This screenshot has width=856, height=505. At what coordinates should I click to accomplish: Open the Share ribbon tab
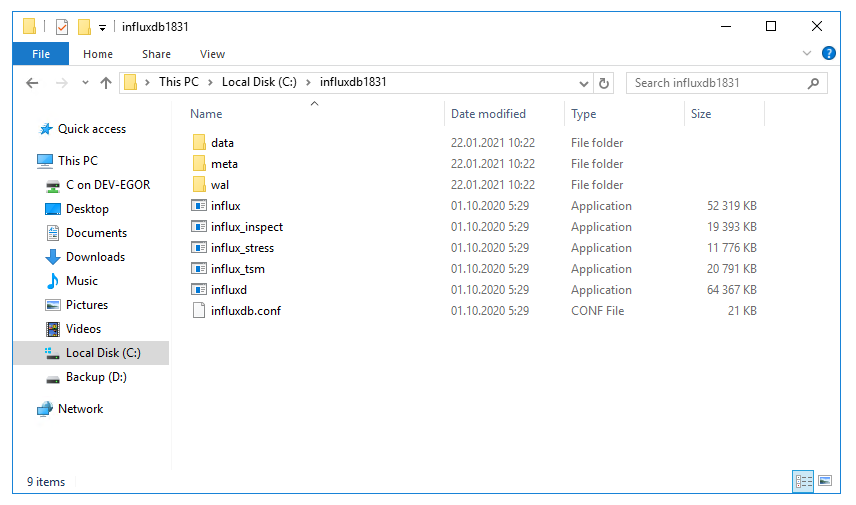pyautogui.click(x=156, y=54)
